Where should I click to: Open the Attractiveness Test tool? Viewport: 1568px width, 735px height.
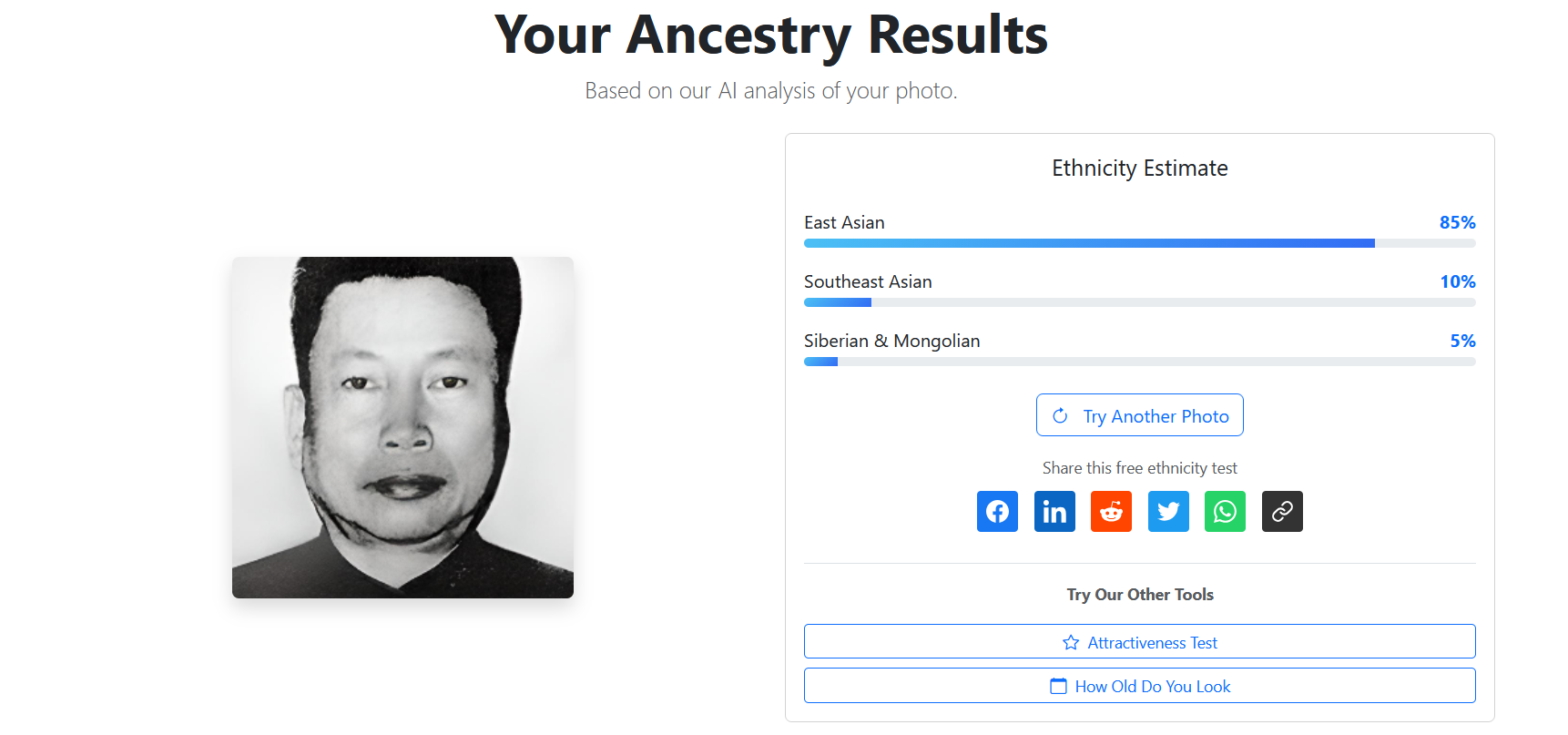point(1152,642)
